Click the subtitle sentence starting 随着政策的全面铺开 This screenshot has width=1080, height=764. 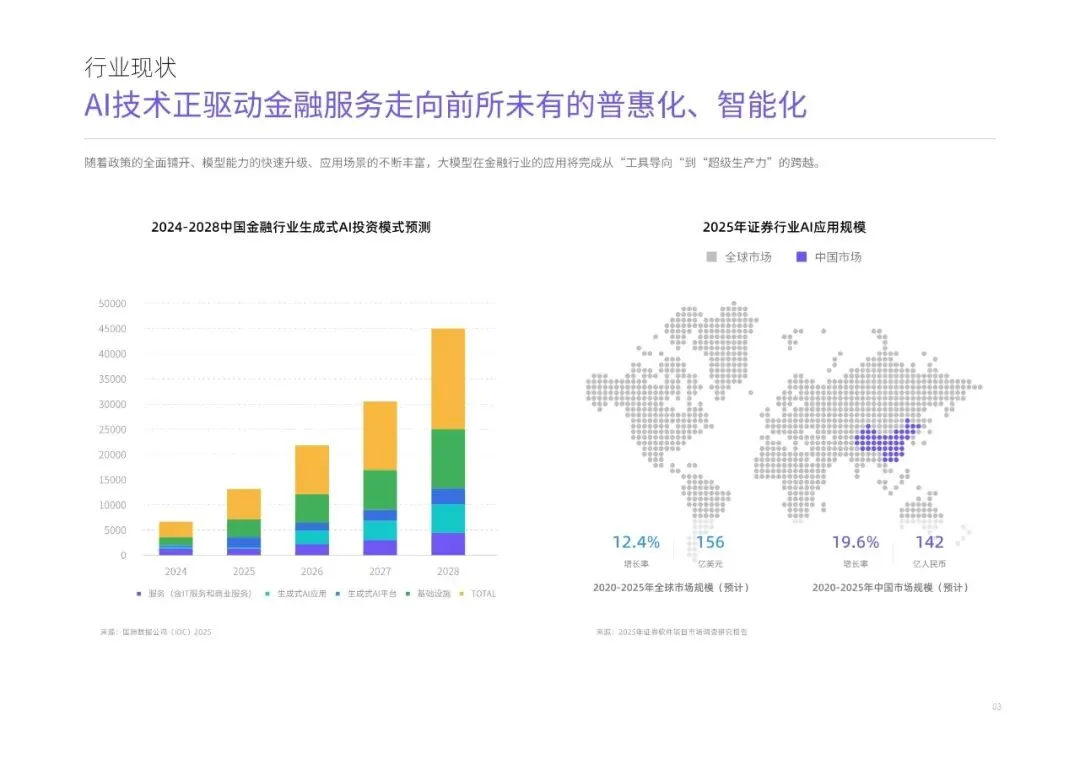[x=453, y=163]
